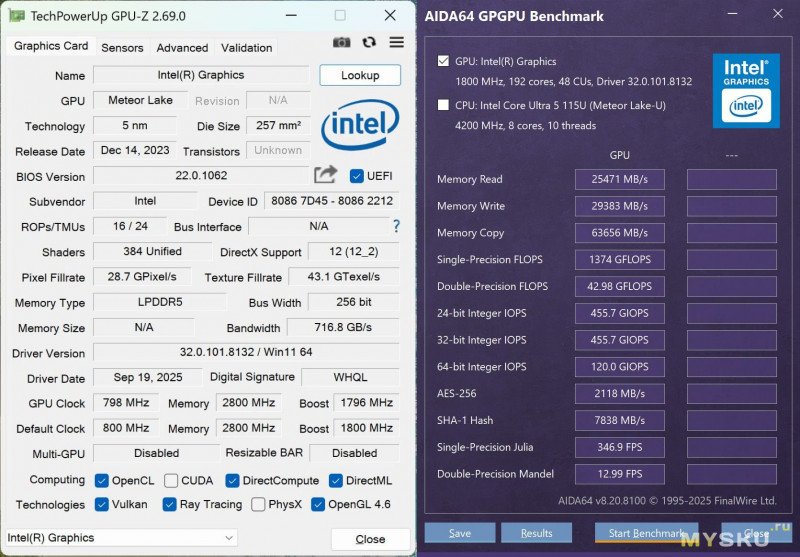
Task: Uncheck the GPU: Intel(R) Graphics checkbox
Action: point(443,61)
